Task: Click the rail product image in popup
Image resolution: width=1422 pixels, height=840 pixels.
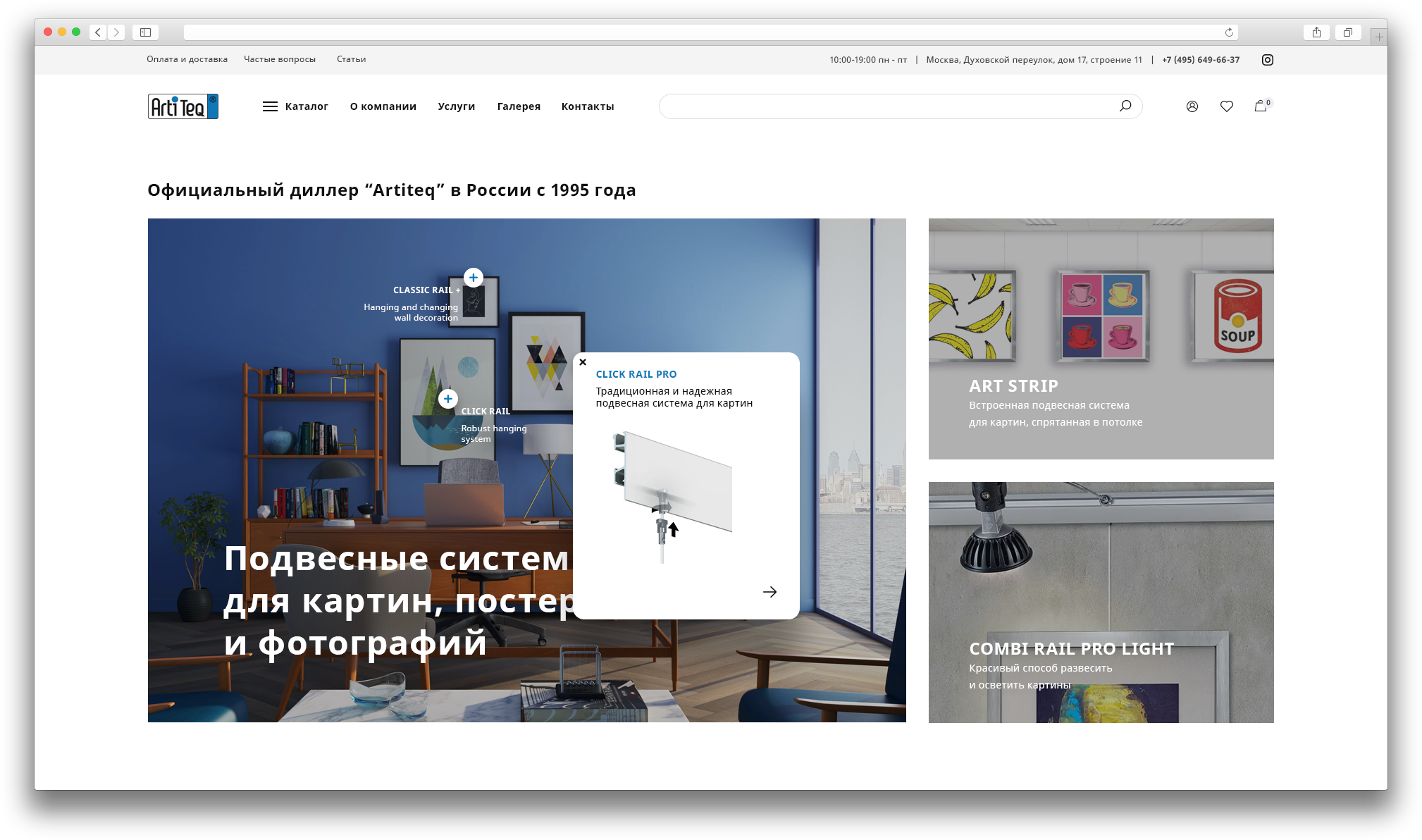Action: 673,497
